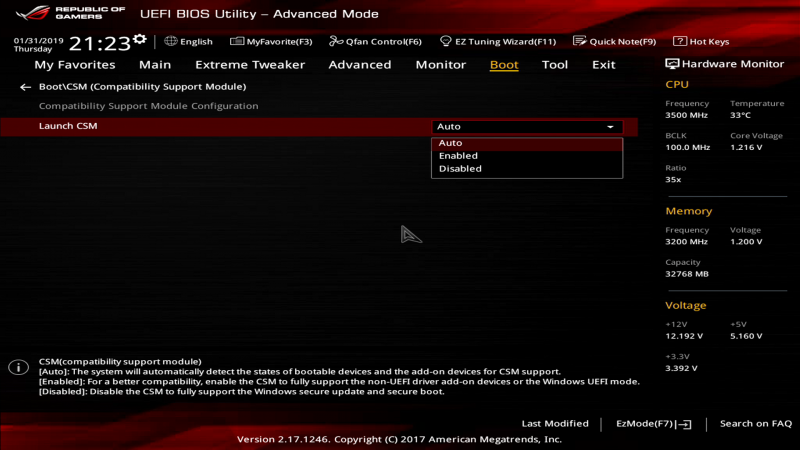Open the Launch CSM dropdown arrow
Image resolution: width=800 pixels, height=450 pixels.
tap(610, 127)
